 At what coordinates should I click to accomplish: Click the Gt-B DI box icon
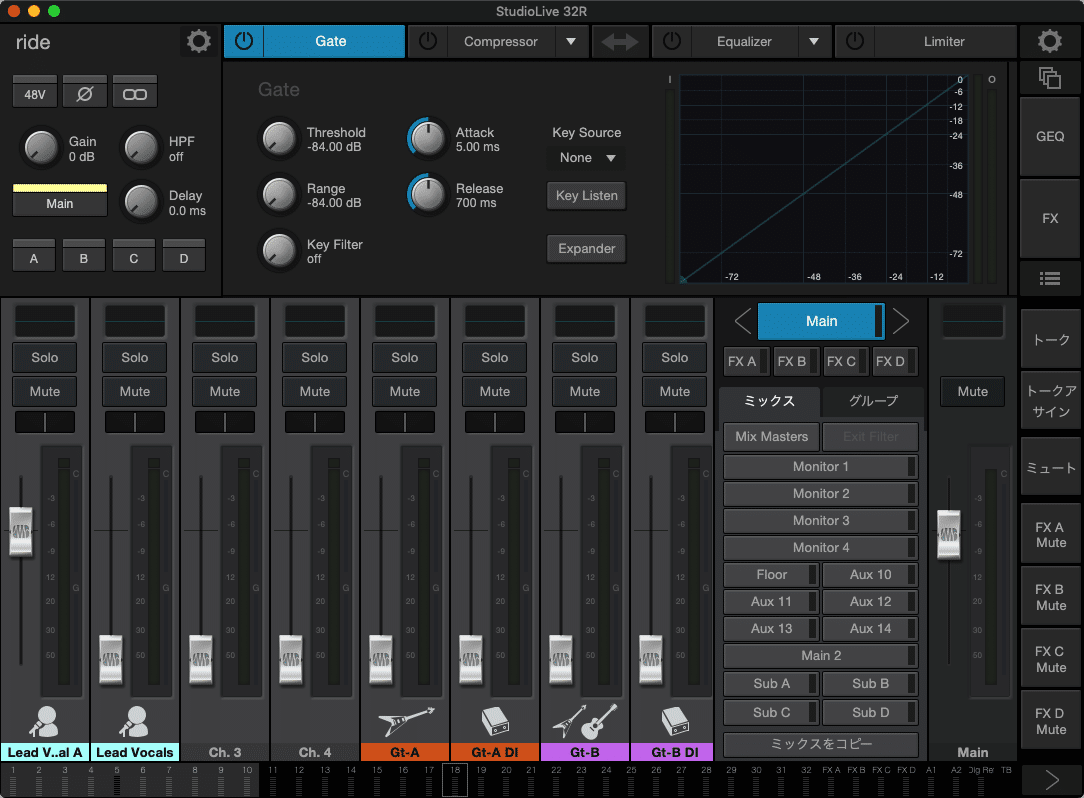pos(675,721)
